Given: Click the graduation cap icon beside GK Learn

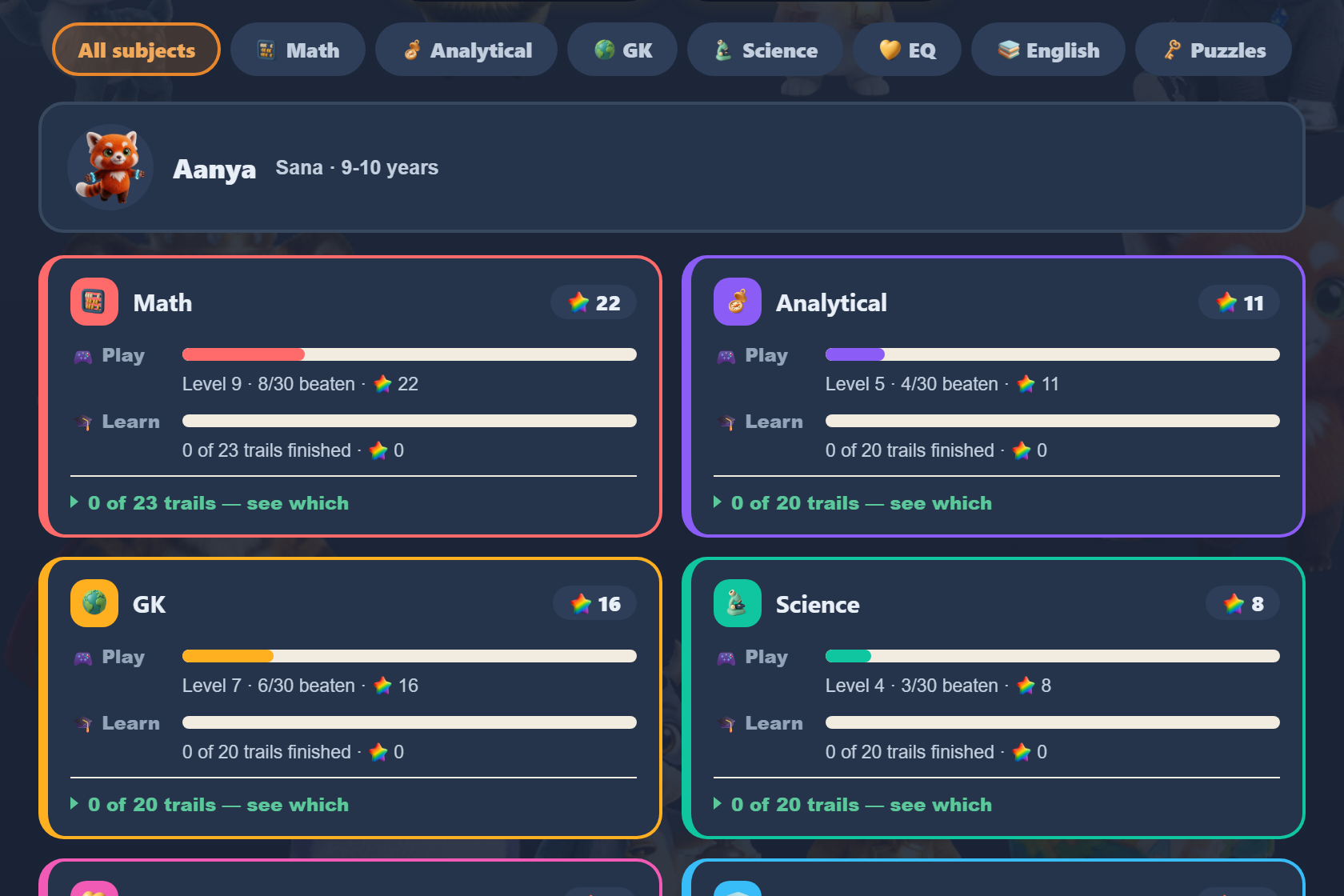Looking at the screenshot, I should click(83, 724).
